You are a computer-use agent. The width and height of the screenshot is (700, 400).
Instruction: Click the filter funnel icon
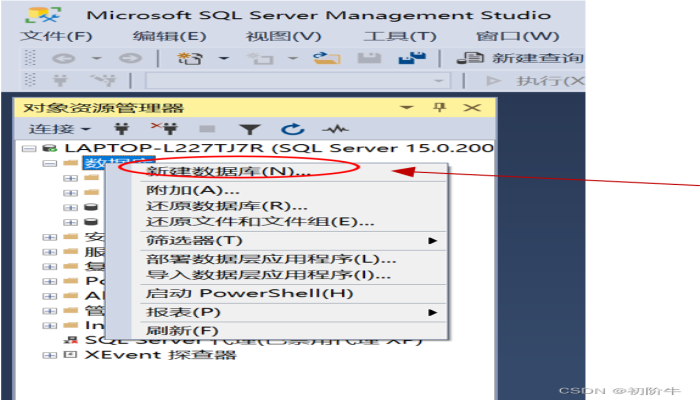pos(250,129)
